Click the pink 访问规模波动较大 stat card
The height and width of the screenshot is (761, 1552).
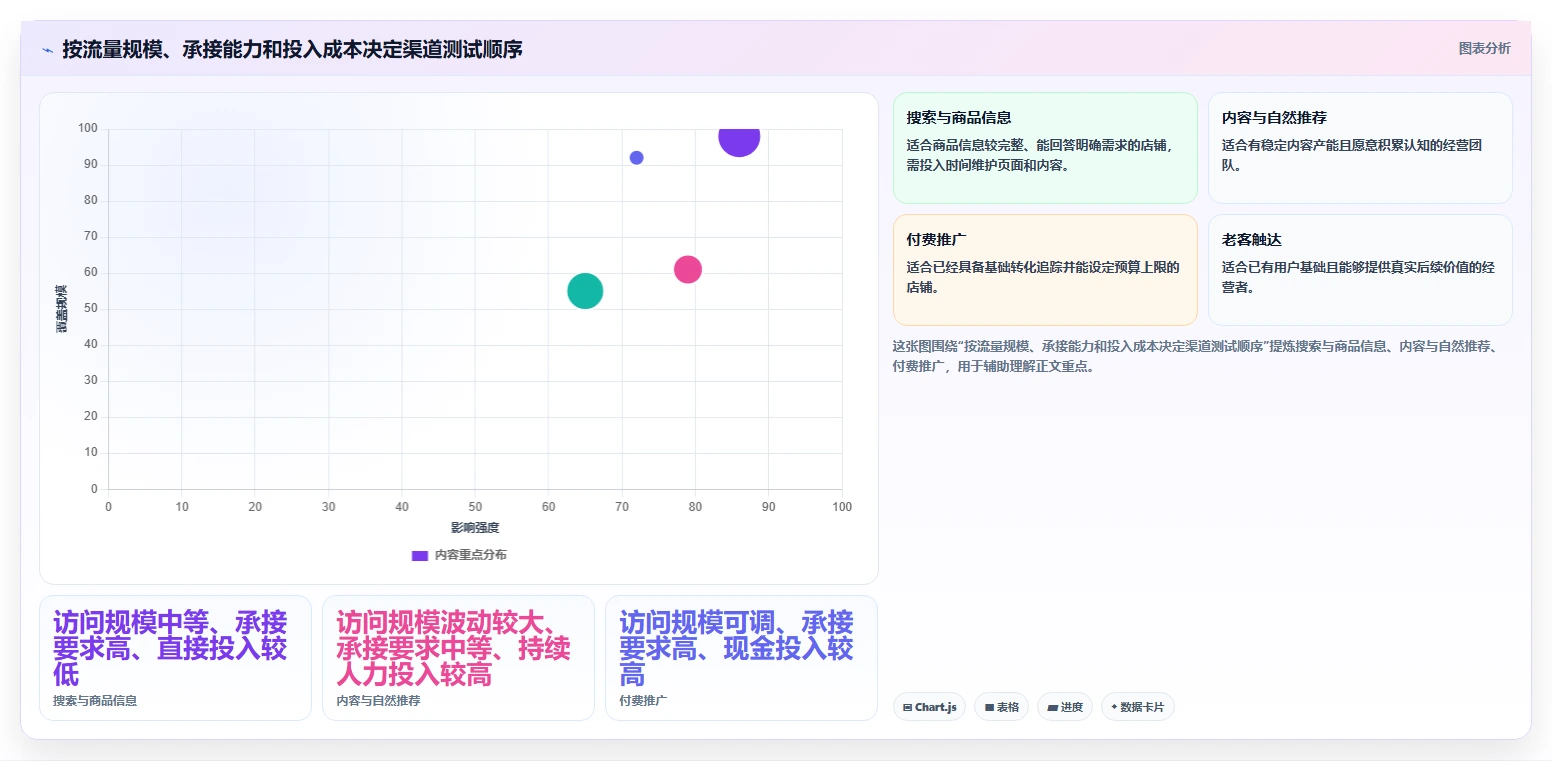tap(458, 658)
